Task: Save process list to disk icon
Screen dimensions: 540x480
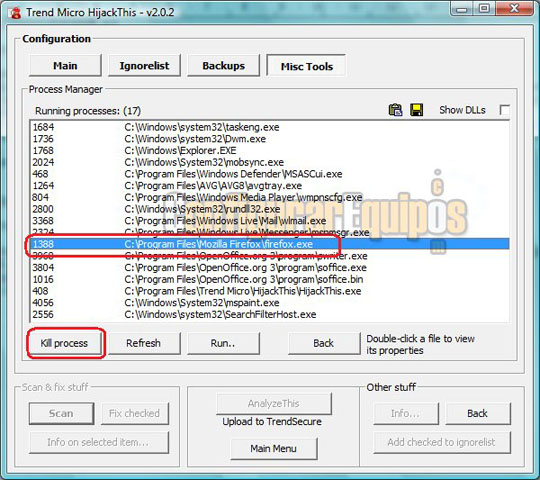Action: click(x=417, y=110)
